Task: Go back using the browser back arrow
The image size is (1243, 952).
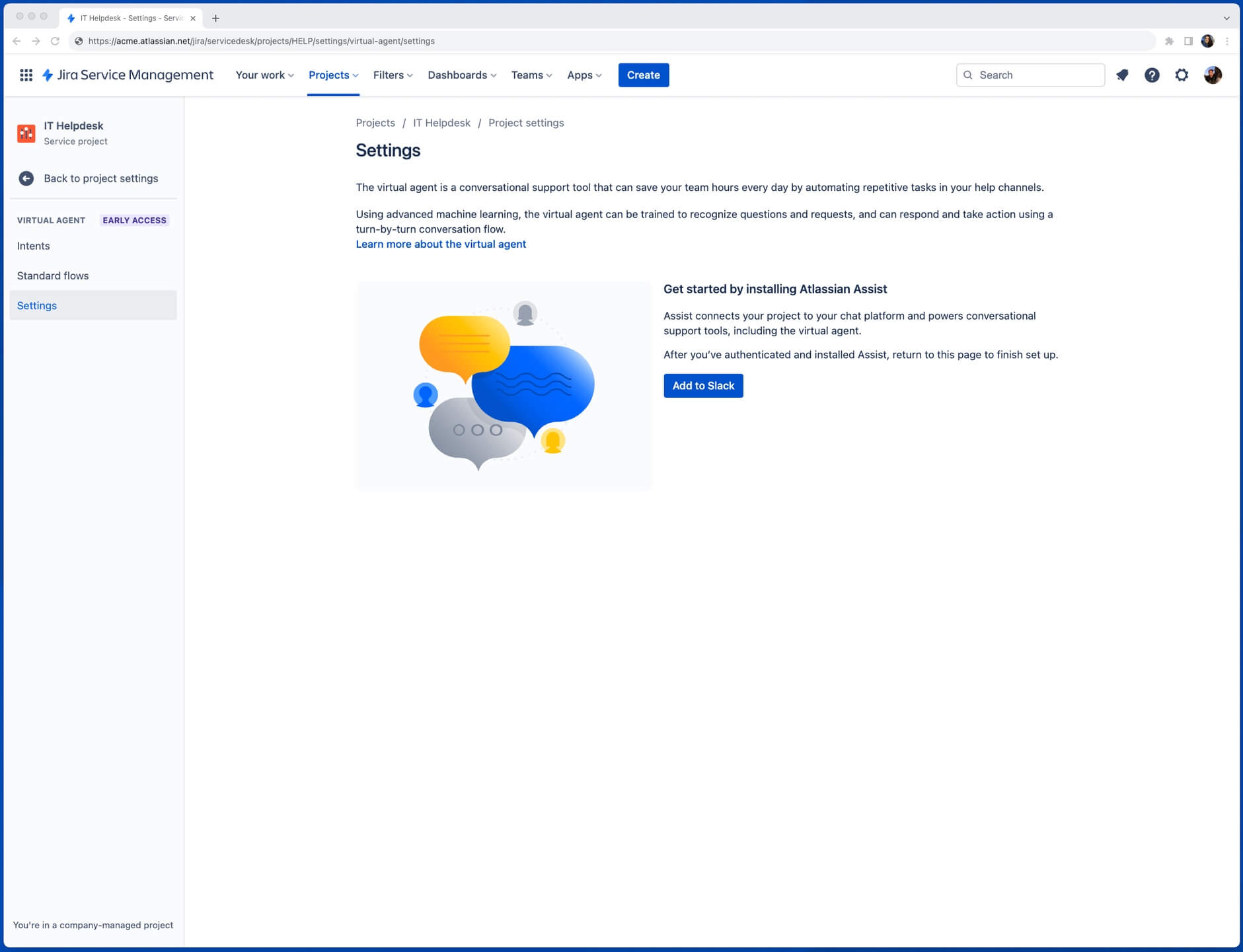Action: [17, 41]
